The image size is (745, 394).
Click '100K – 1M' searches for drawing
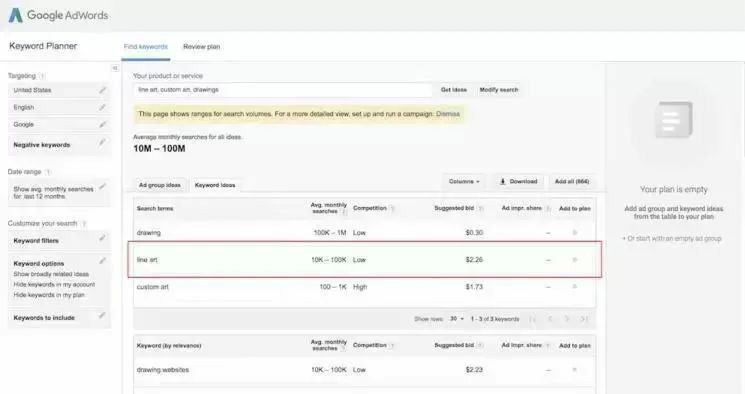[x=330, y=233]
